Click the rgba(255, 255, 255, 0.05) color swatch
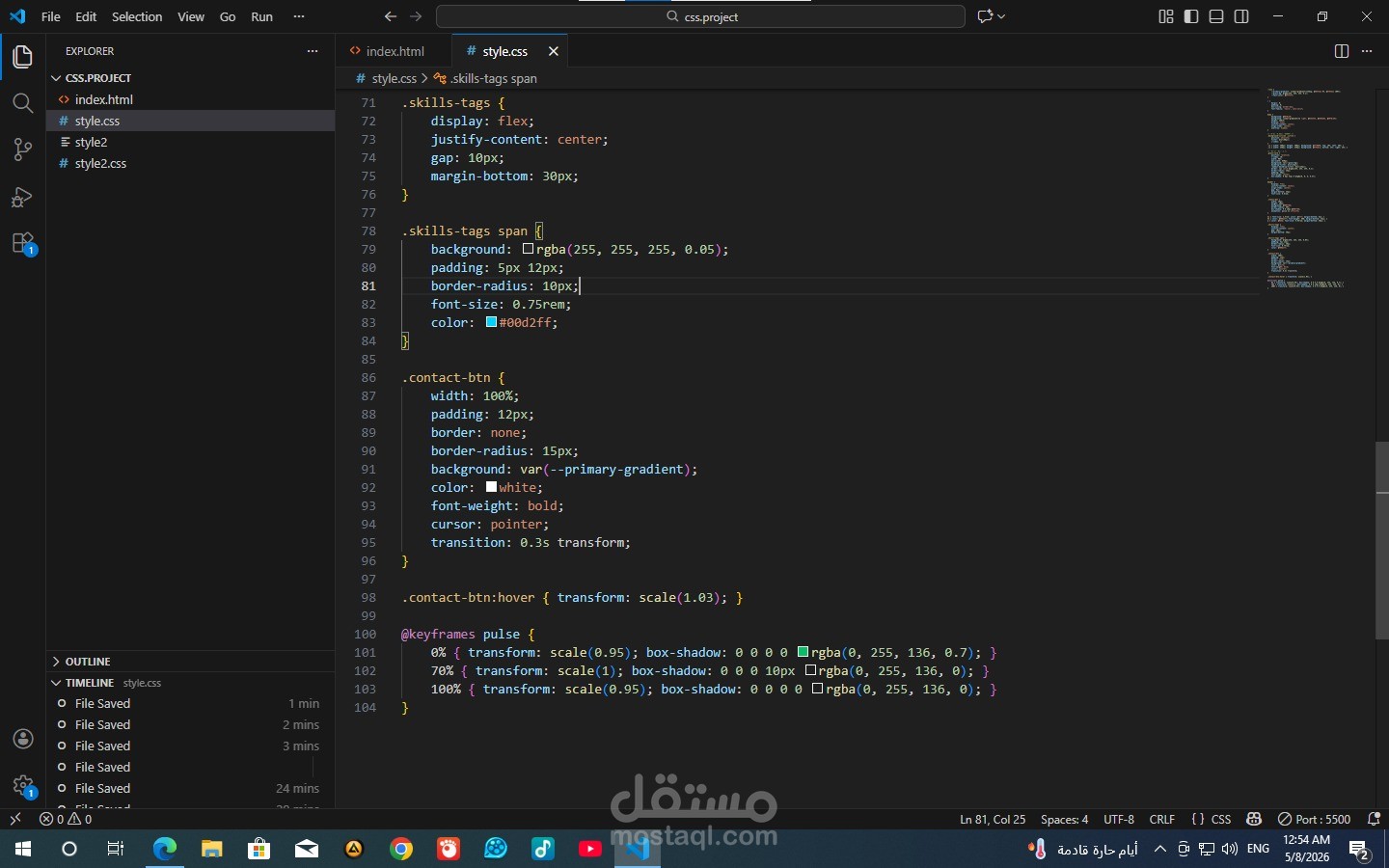This screenshot has width=1389, height=868. pyautogui.click(x=528, y=249)
